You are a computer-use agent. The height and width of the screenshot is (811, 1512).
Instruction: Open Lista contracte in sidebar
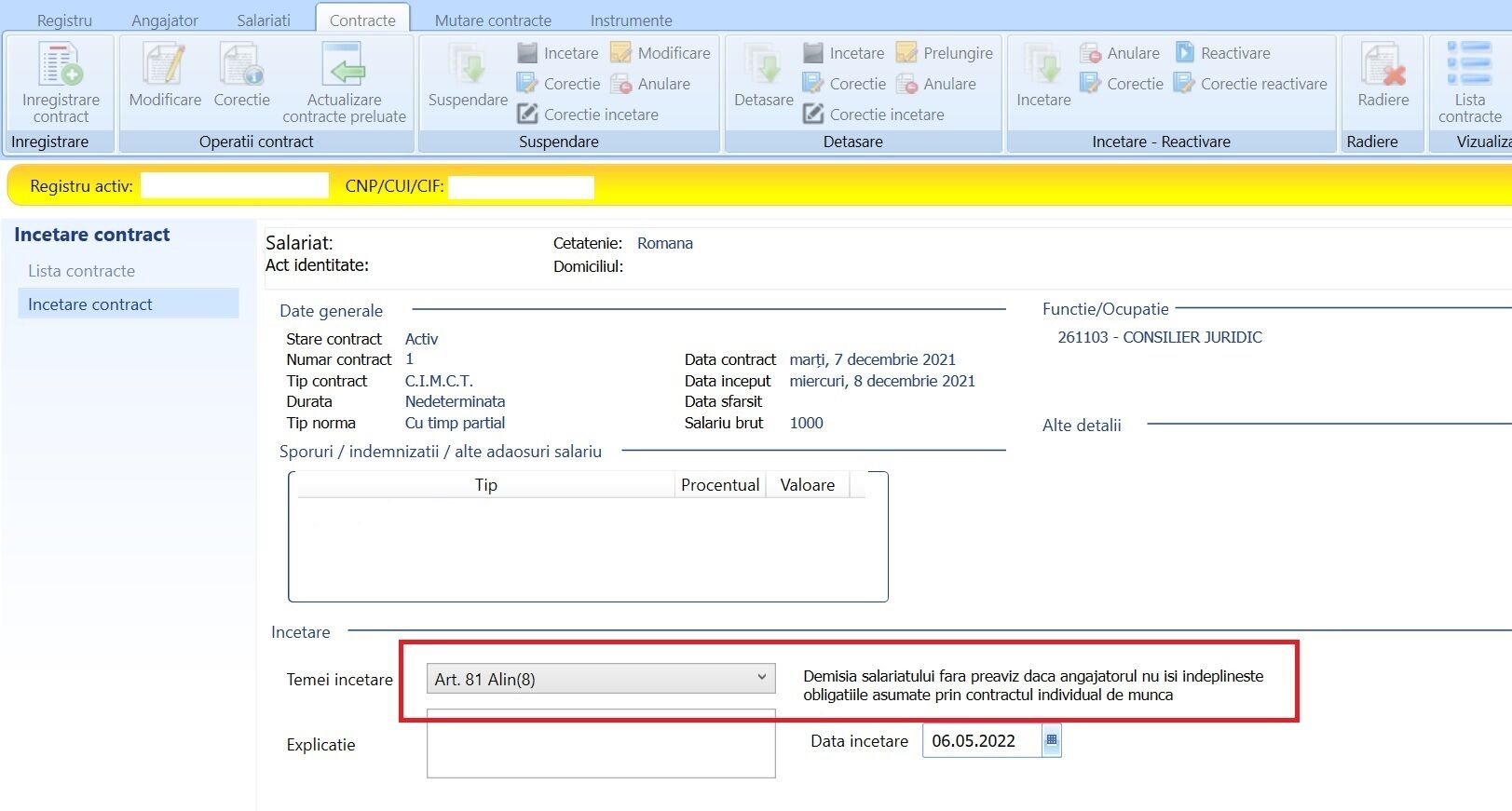(82, 271)
